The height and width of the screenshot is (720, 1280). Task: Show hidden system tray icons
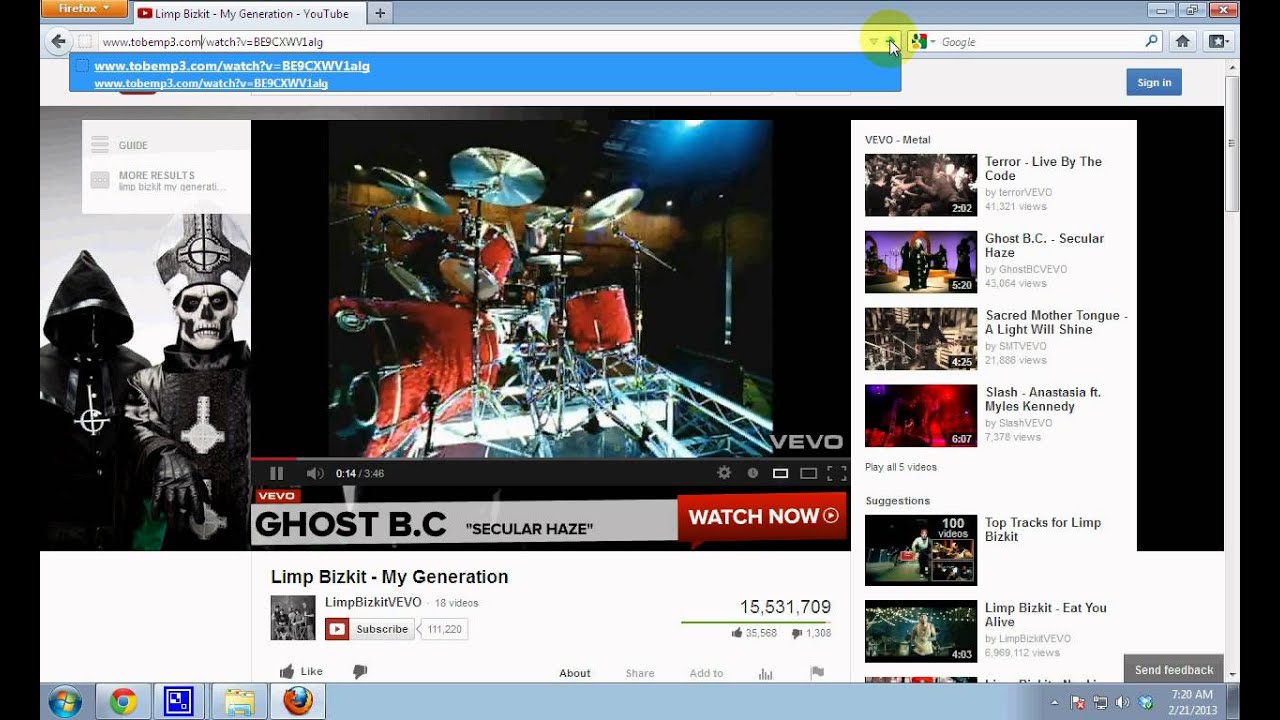tap(1054, 703)
